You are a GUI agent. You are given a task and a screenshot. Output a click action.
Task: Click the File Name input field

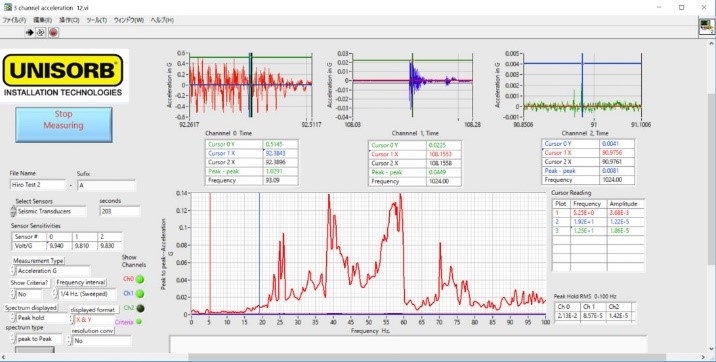[x=39, y=185]
